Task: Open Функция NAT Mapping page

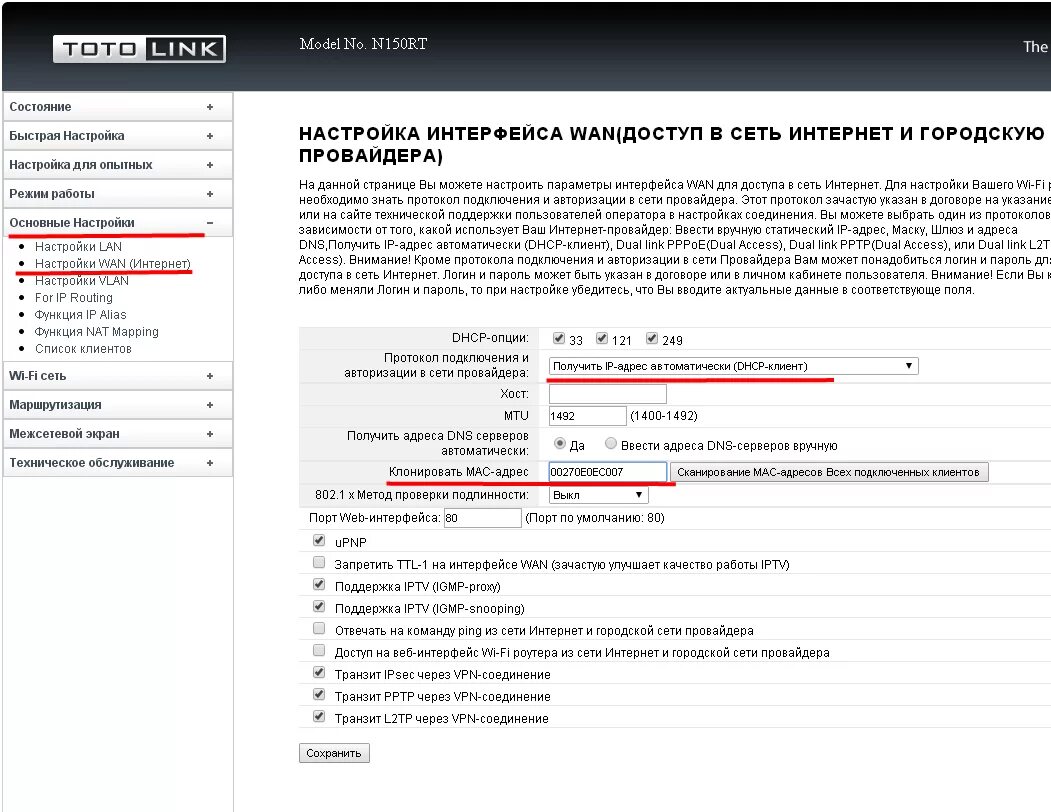Action: click(97, 331)
